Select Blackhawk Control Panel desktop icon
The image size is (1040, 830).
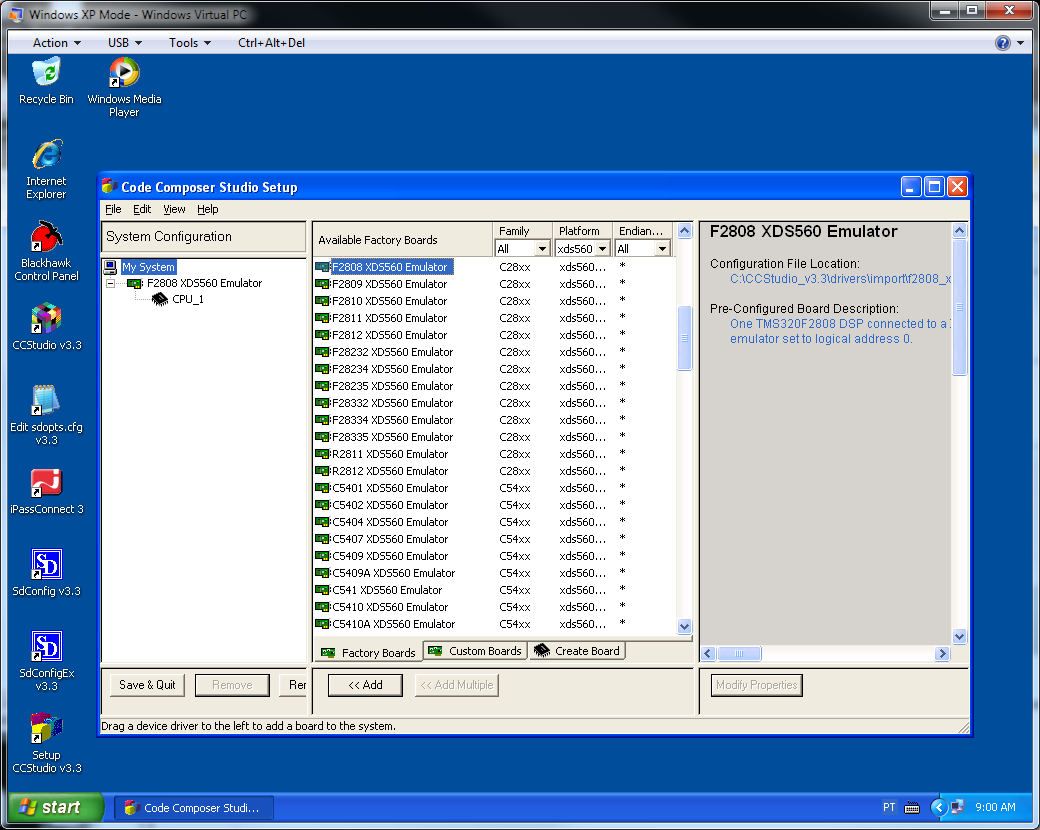(46, 251)
